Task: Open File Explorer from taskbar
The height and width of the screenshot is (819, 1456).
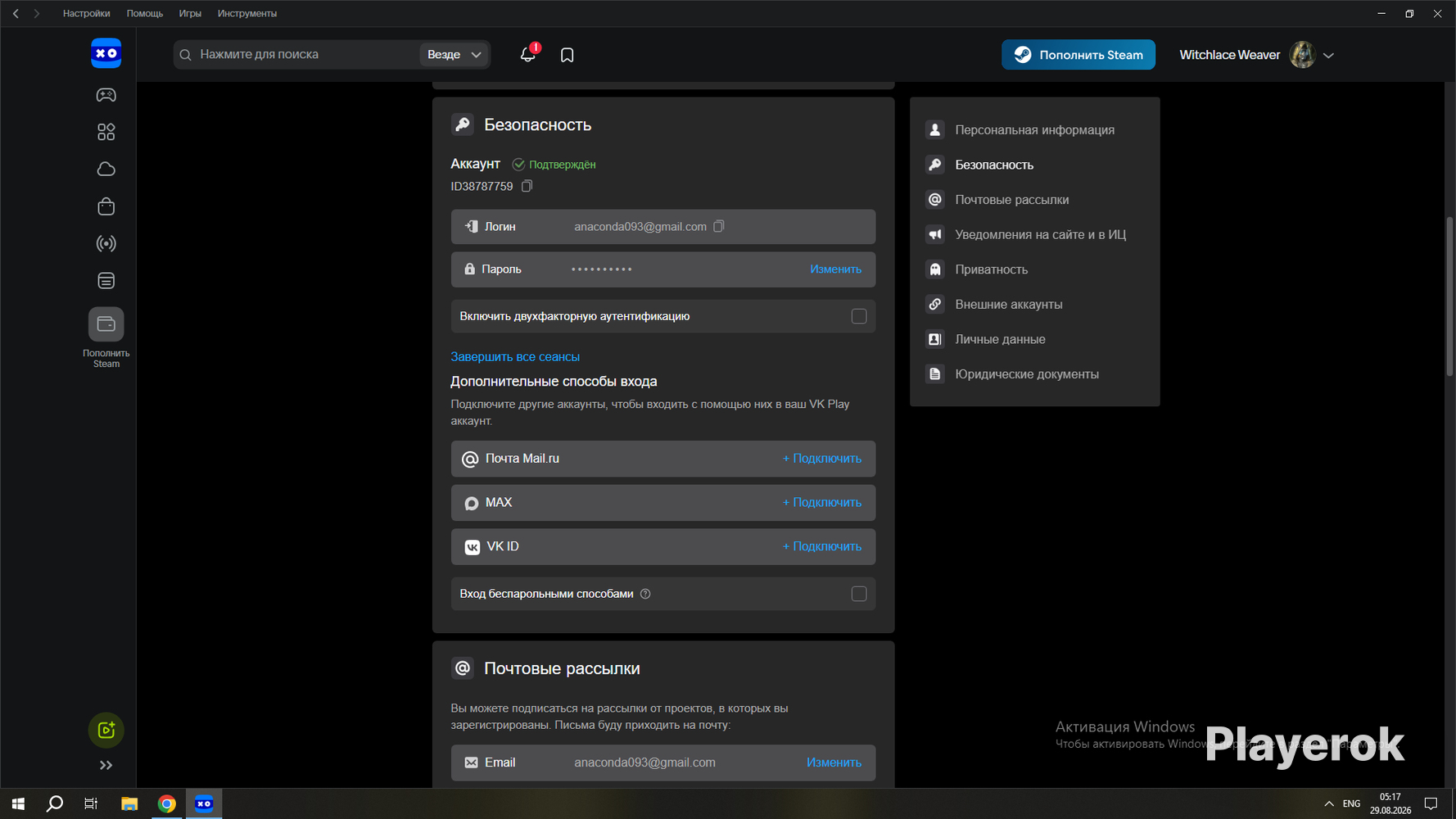Action: click(129, 803)
